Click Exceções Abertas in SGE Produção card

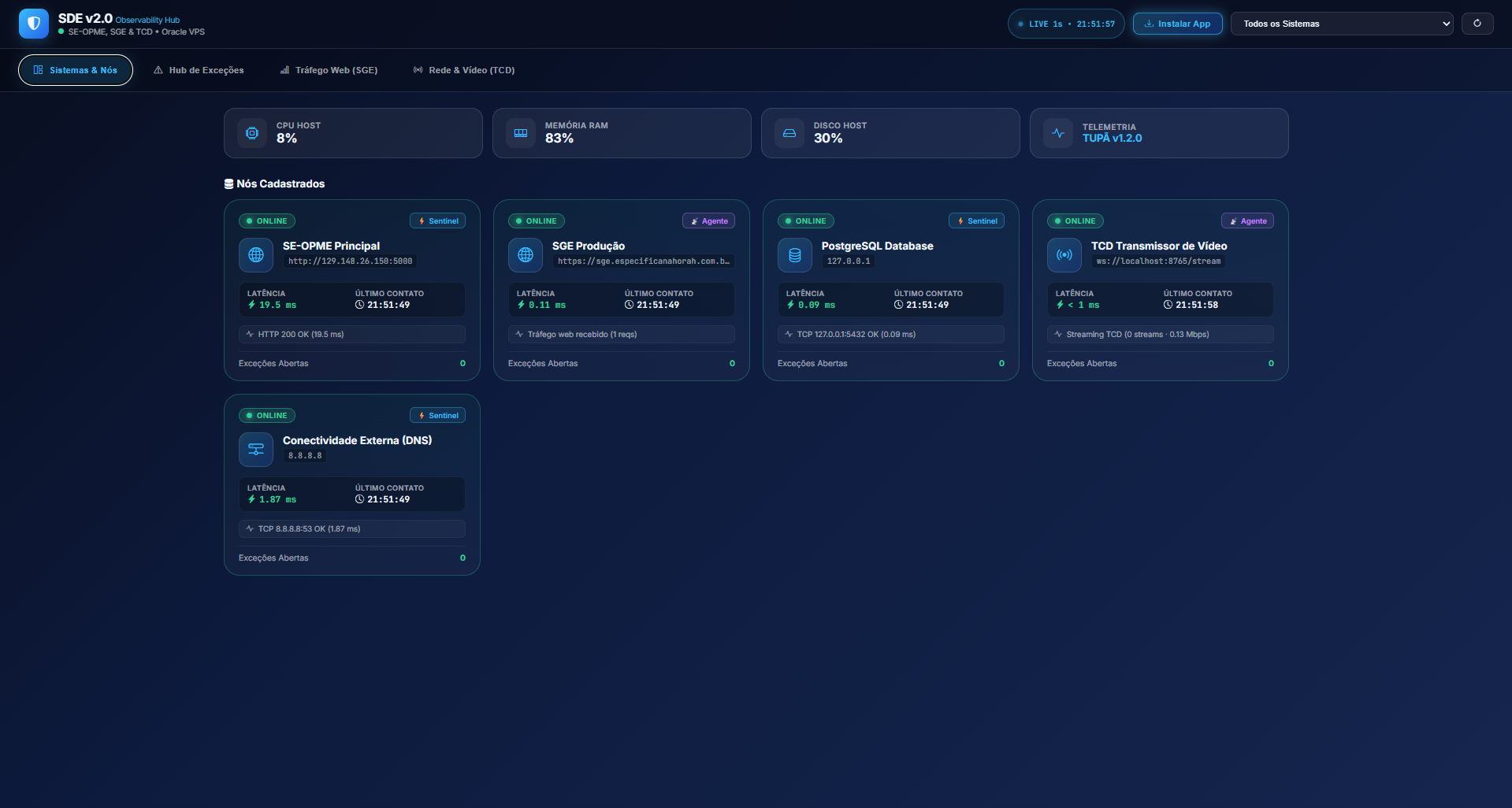point(543,364)
